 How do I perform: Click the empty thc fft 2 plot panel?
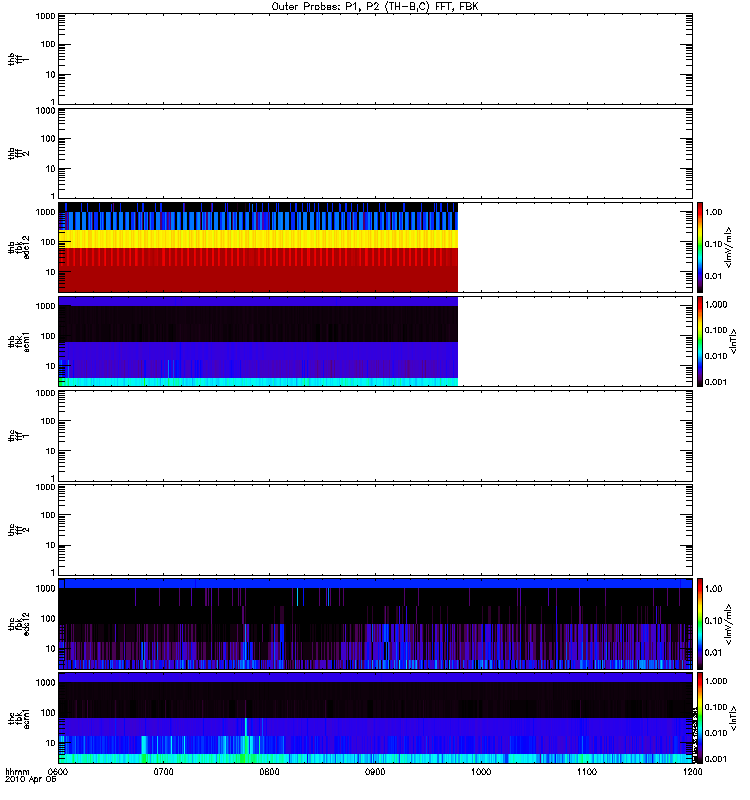(x=375, y=530)
